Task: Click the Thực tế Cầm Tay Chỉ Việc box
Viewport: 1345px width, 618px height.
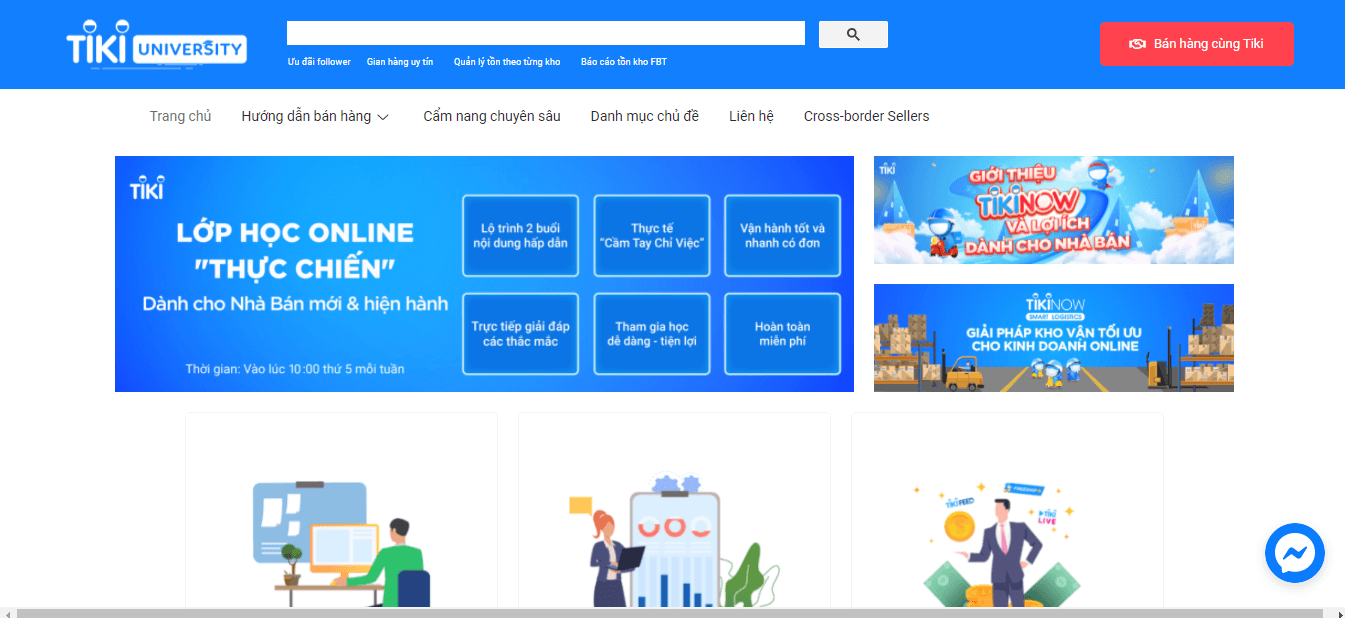Action: click(652, 236)
